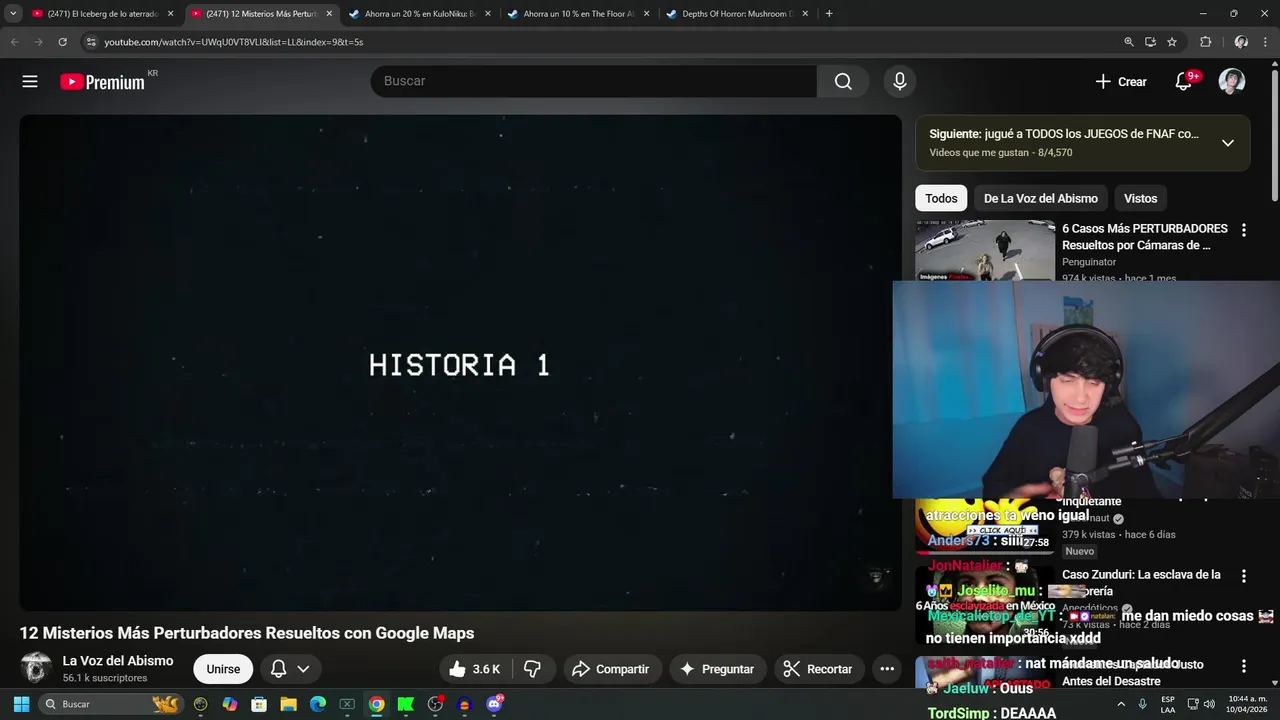1280x720 pixels.
Task: Open Chrome three-dot menu
Action: 1266,42
